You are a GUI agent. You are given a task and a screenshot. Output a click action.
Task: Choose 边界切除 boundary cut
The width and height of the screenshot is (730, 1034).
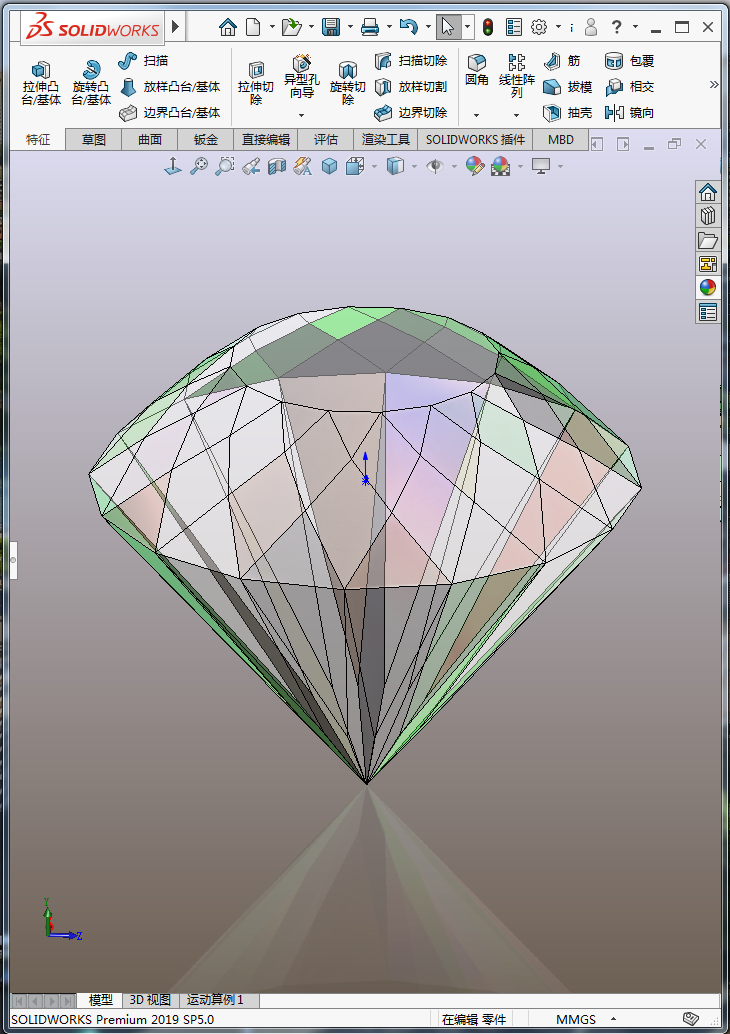click(x=411, y=113)
